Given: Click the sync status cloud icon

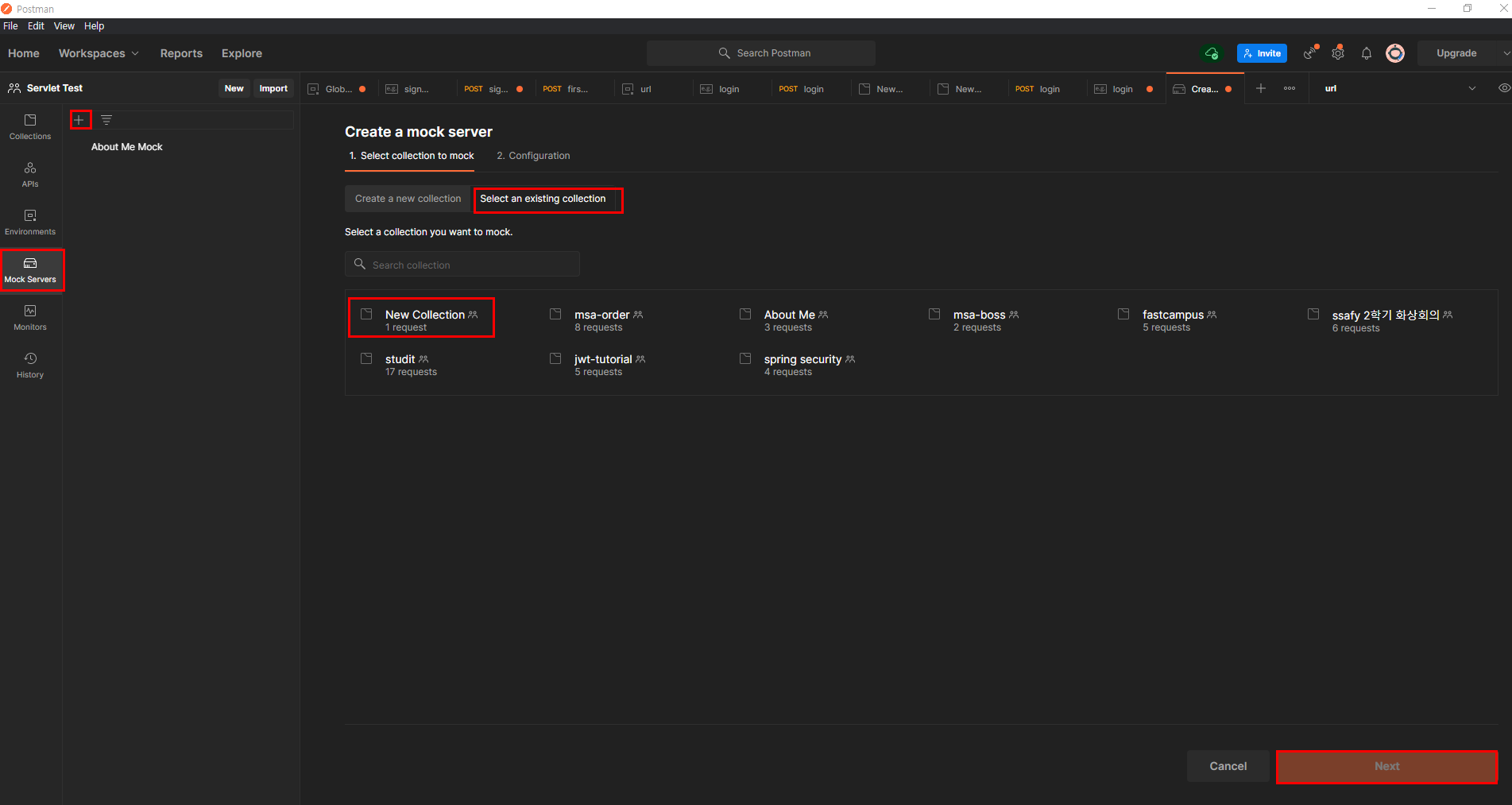Looking at the screenshot, I should pyautogui.click(x=1212, y=53).
